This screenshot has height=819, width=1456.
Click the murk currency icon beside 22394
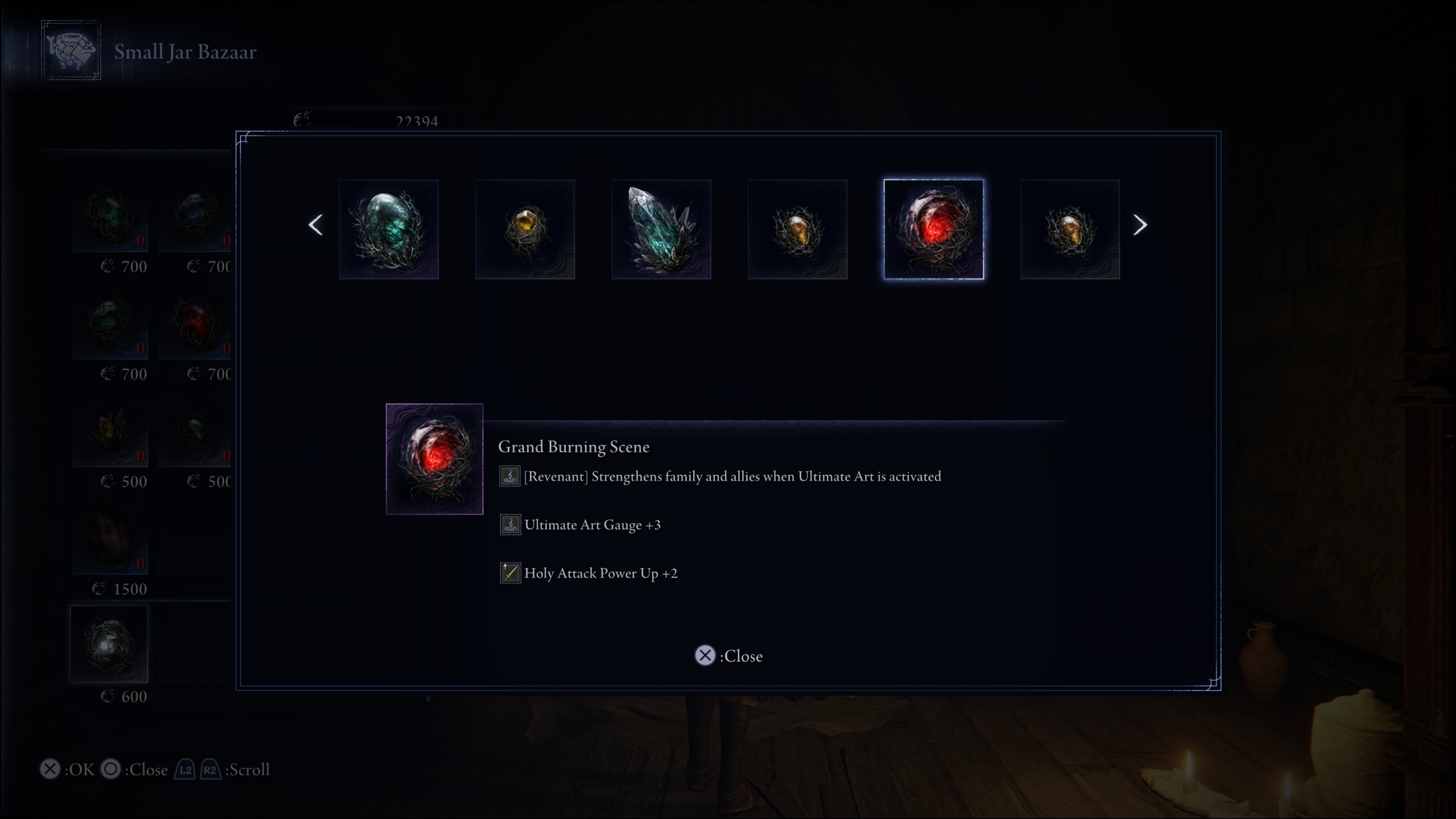point(302,119)
